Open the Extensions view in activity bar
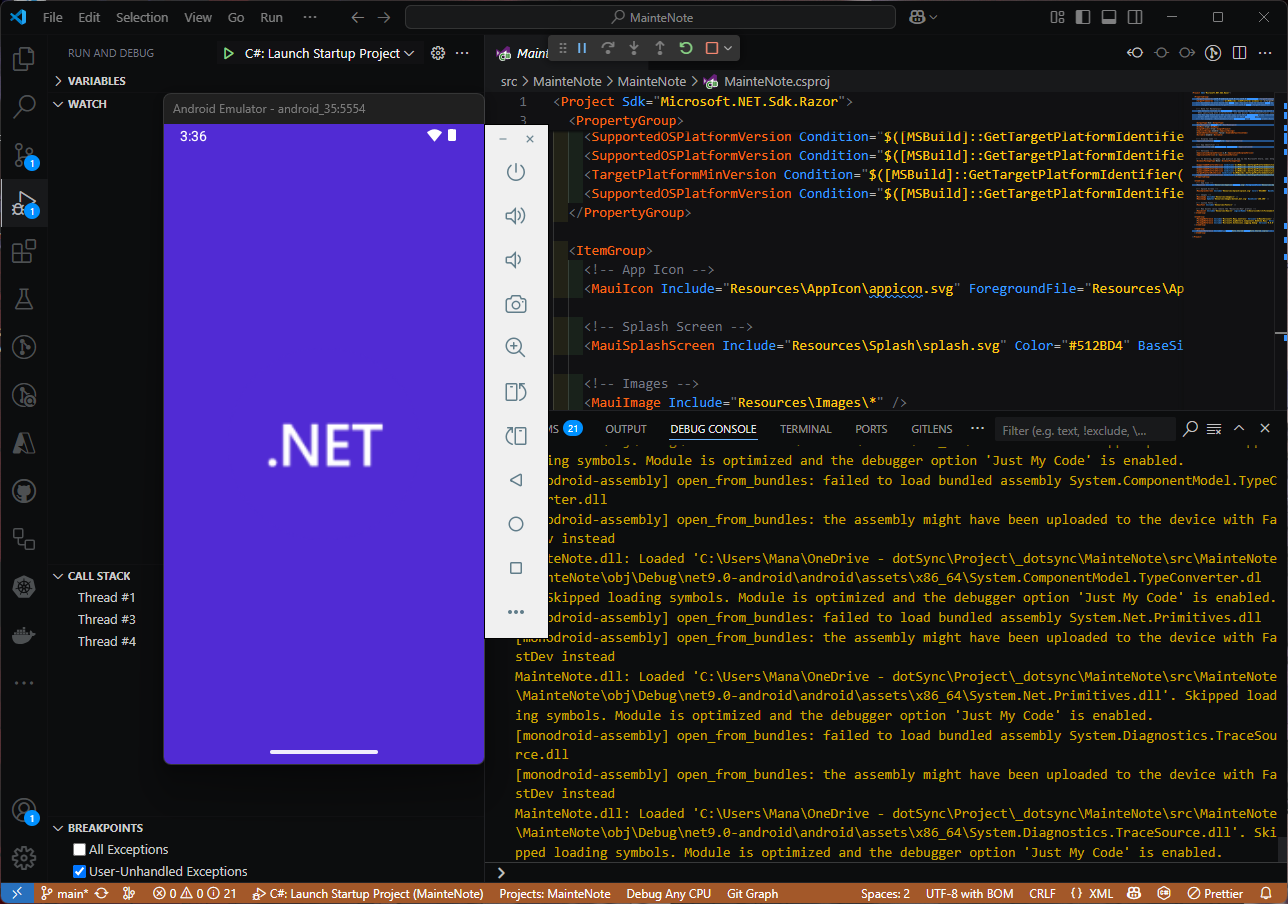 tap(23, 251)
